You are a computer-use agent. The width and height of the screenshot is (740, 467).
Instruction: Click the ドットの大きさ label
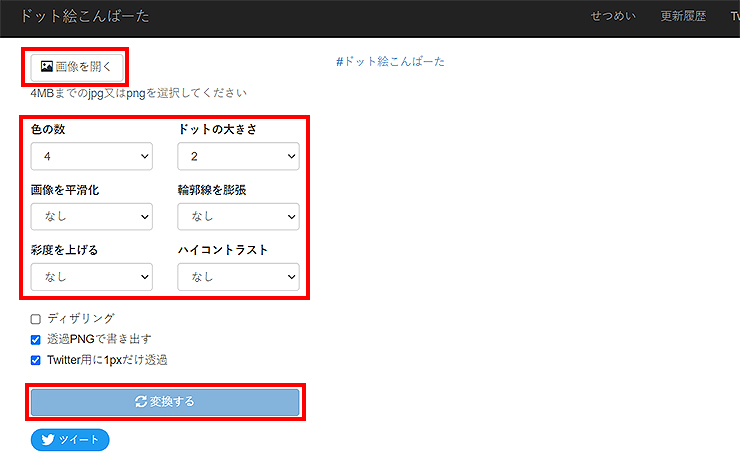point(217,129)
